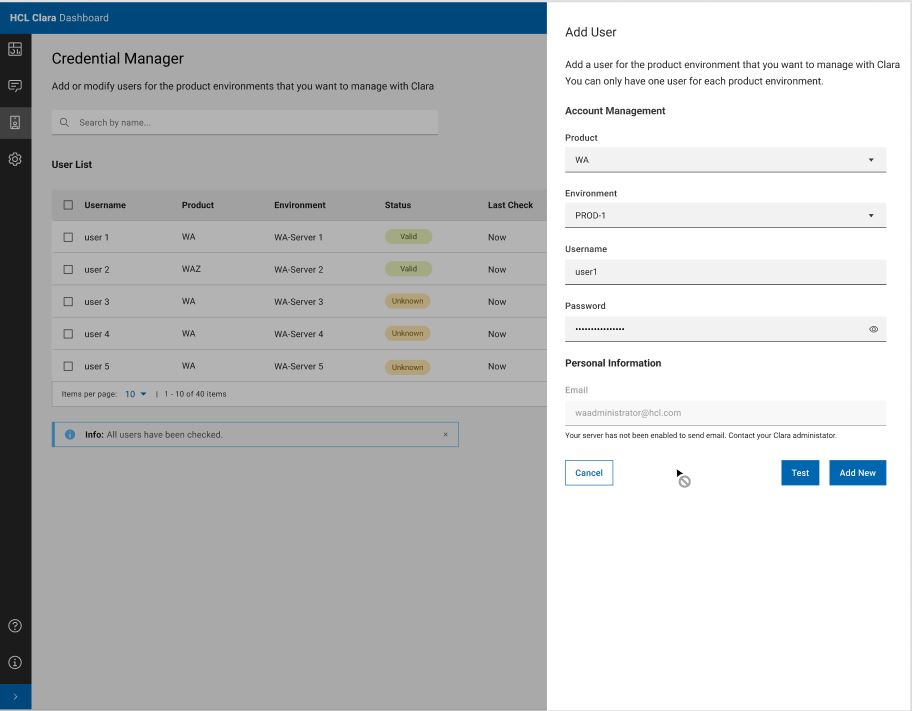The image size is (912, 711).
Task: Click the help question mark icon
Action: (x=15, y=627)
